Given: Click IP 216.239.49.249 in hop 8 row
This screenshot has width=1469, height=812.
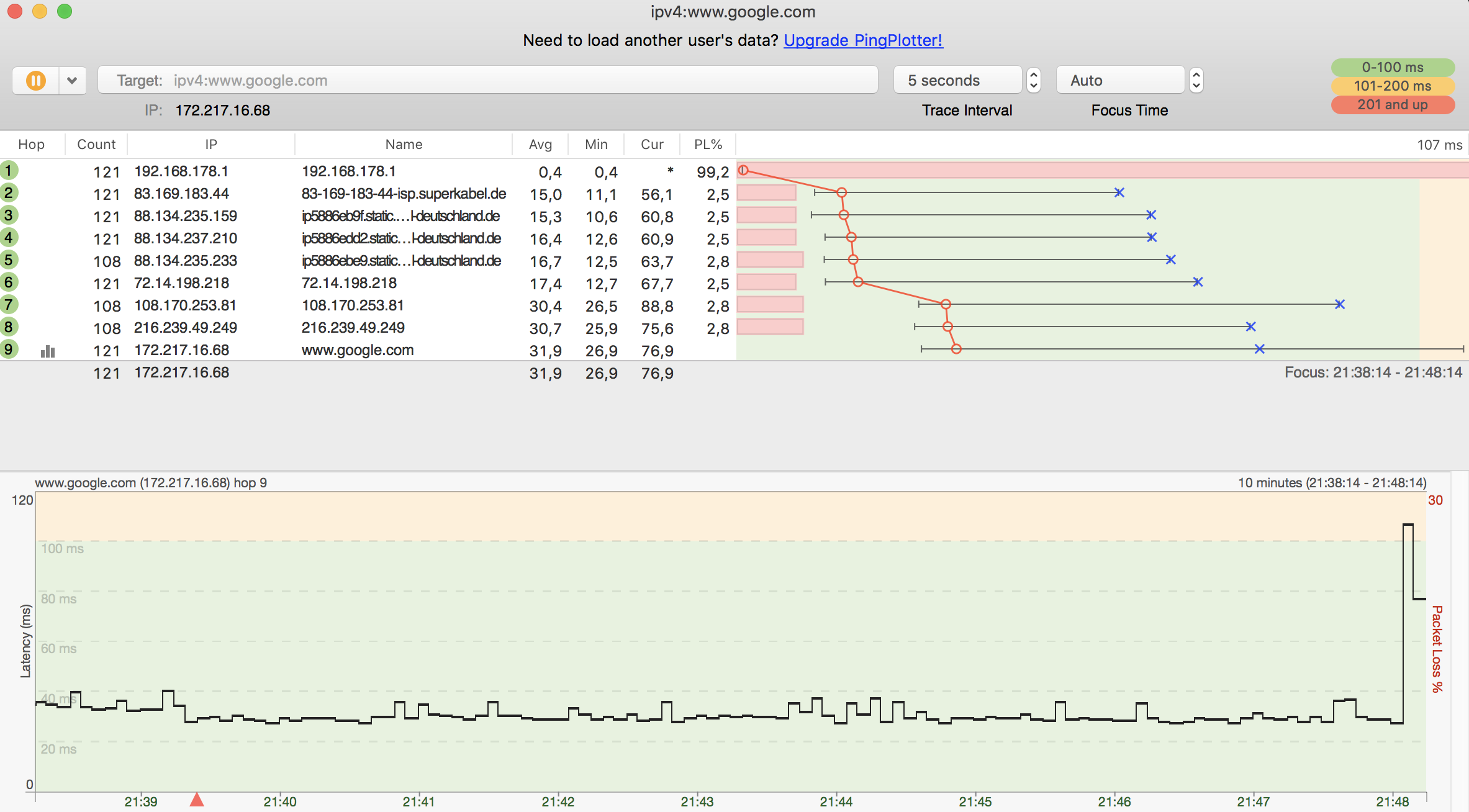Looking at the screenshot, I should pos(185,328).
